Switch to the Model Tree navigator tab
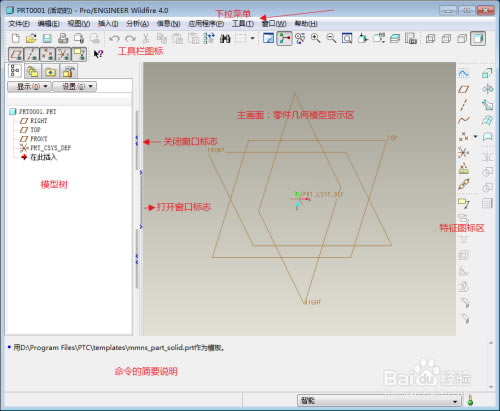The height and width of the screenshot is (411, 500). [15, 71]
